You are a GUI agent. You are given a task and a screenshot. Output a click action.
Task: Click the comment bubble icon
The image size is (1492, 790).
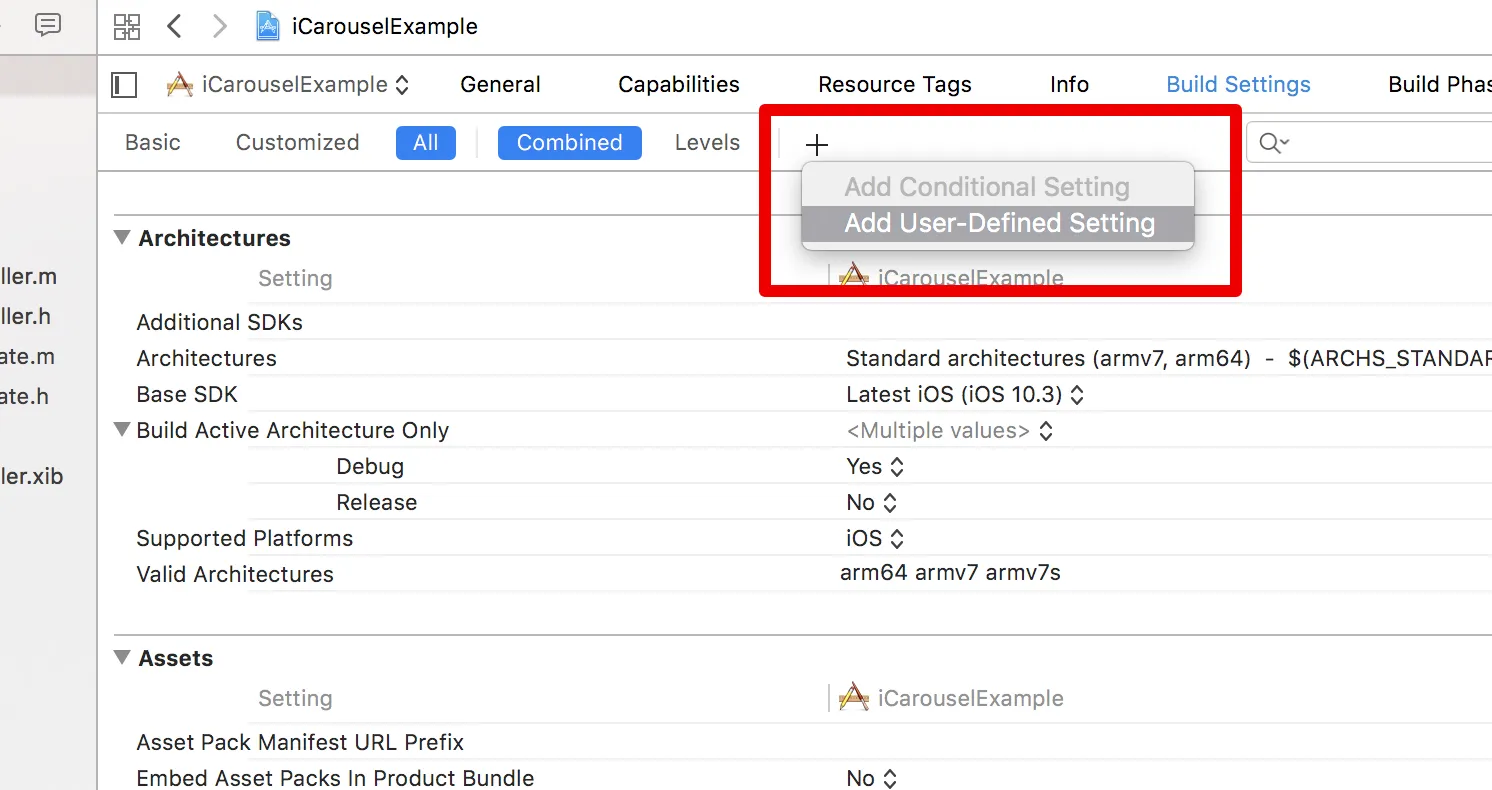tap(47, 25)
